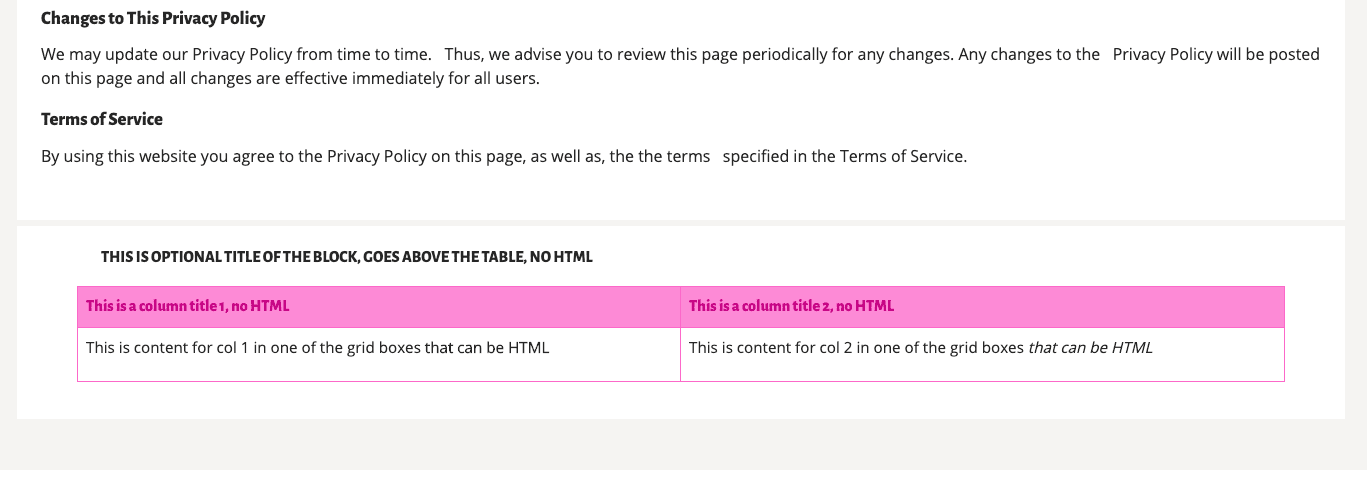Click the pink header row of the table

681,307
